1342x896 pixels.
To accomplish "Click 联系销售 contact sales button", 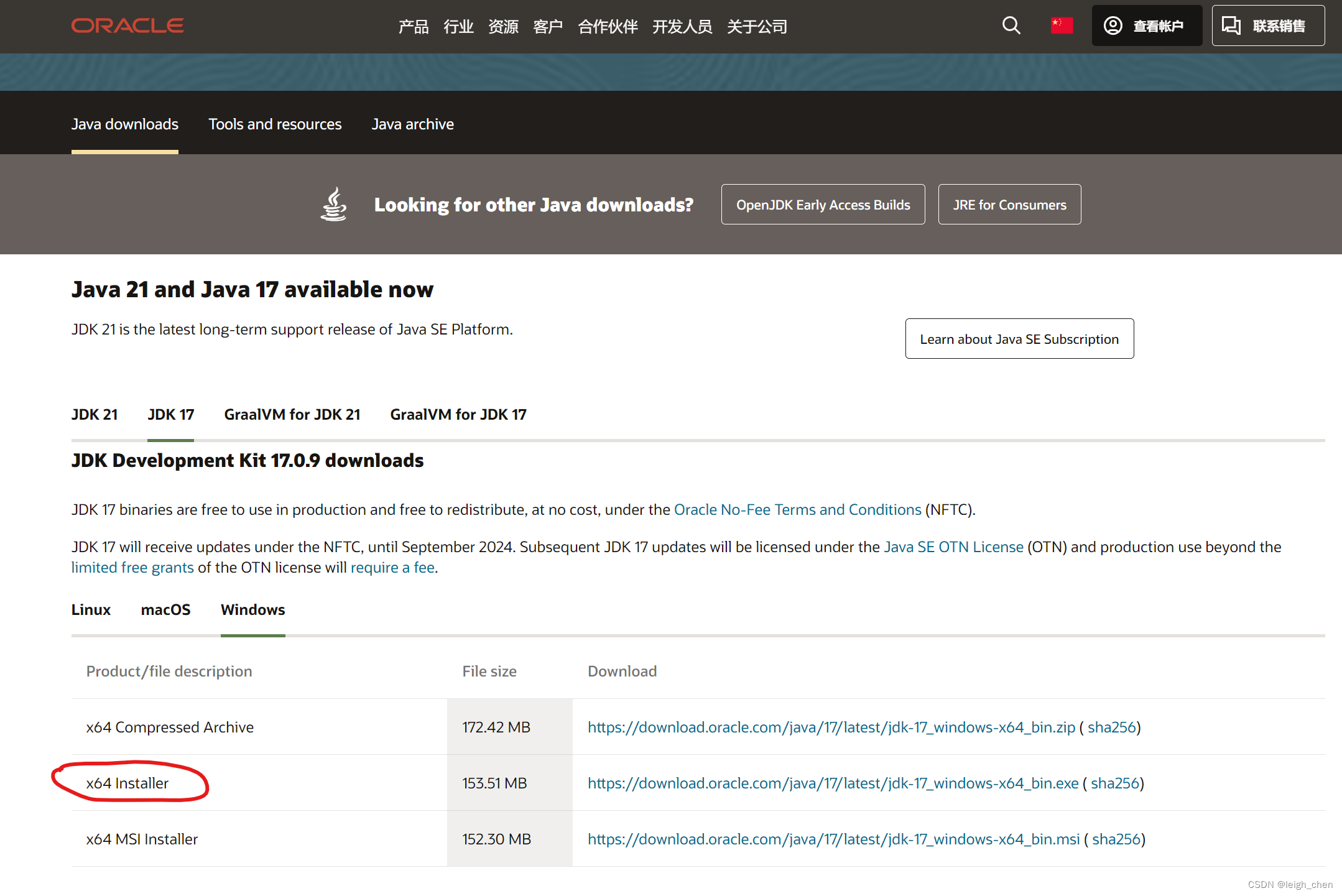I will click(x=1268, y=25).
